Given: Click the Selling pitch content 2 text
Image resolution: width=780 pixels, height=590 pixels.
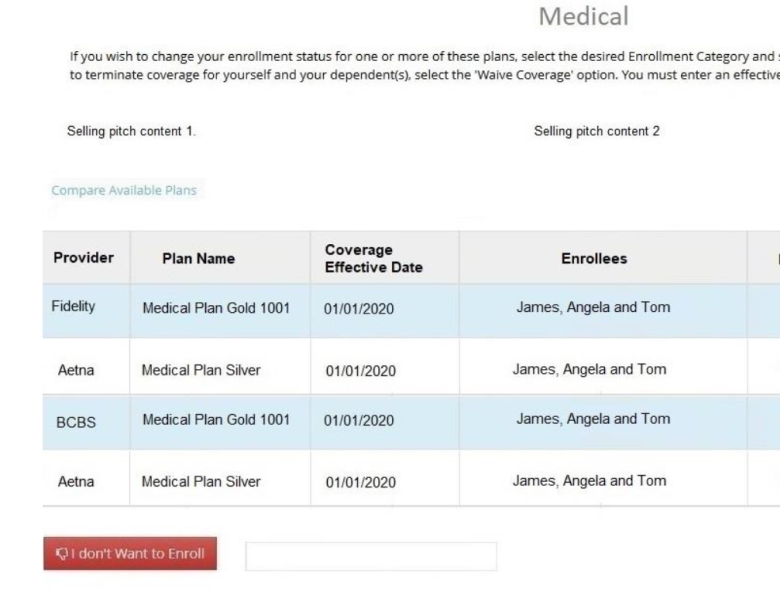Looking at the screenshot, I should pos(597,131).
